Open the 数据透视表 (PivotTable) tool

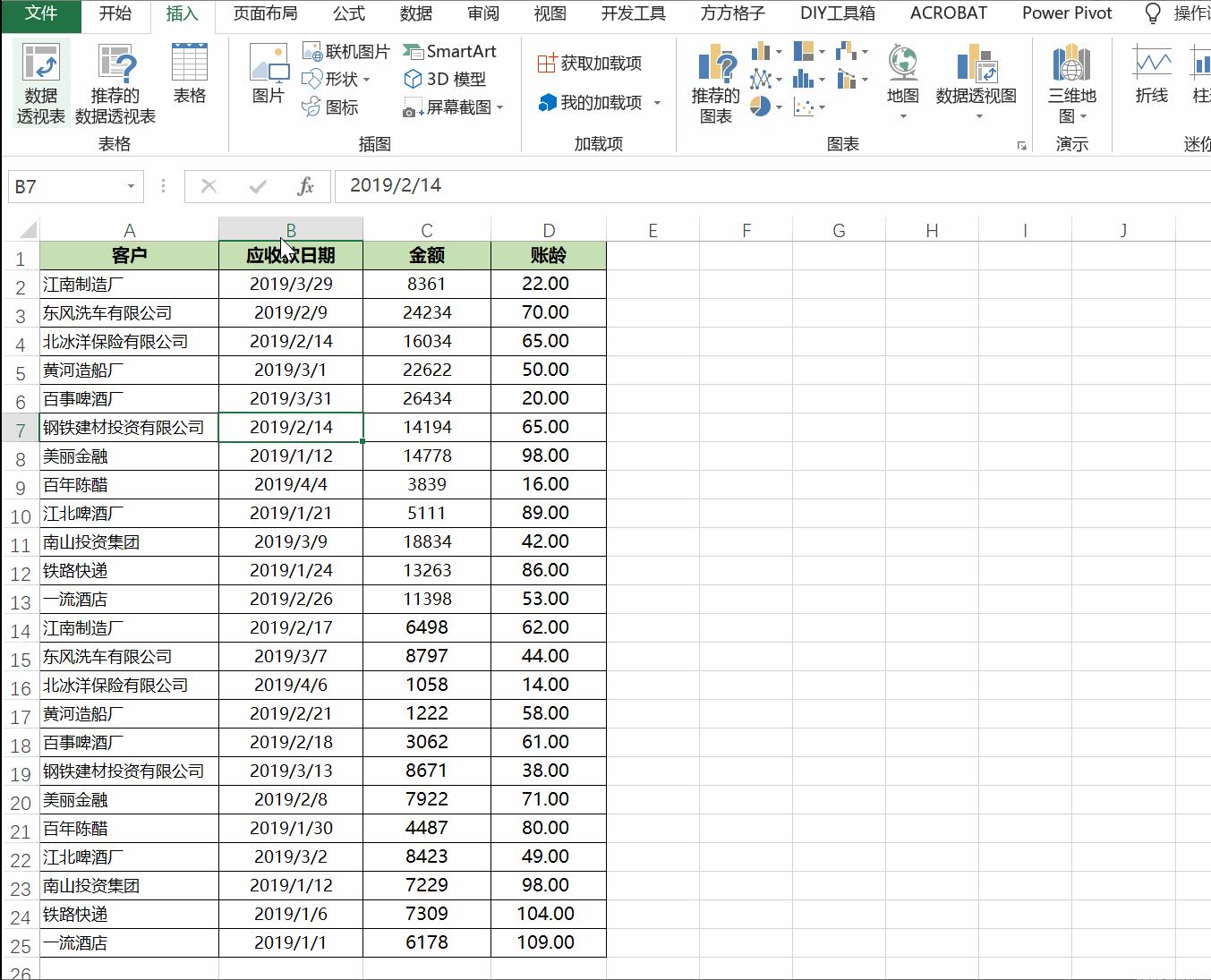40,81
